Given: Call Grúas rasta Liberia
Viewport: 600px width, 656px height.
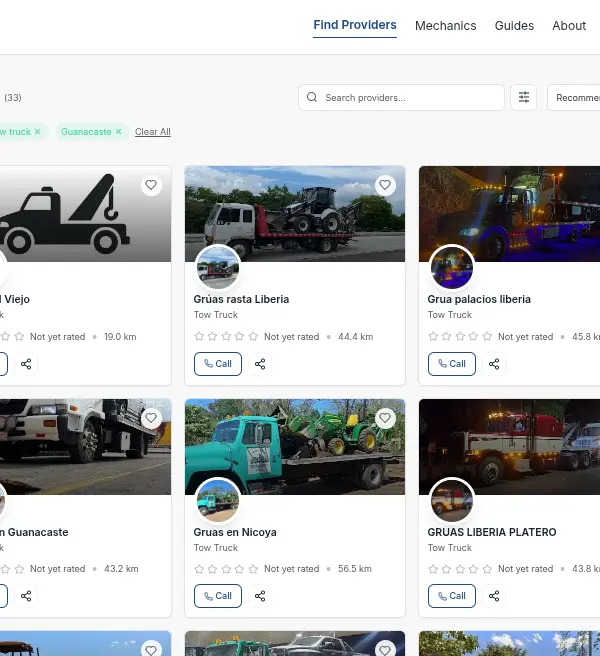Looking at the screenshot, I should [218, 364].
